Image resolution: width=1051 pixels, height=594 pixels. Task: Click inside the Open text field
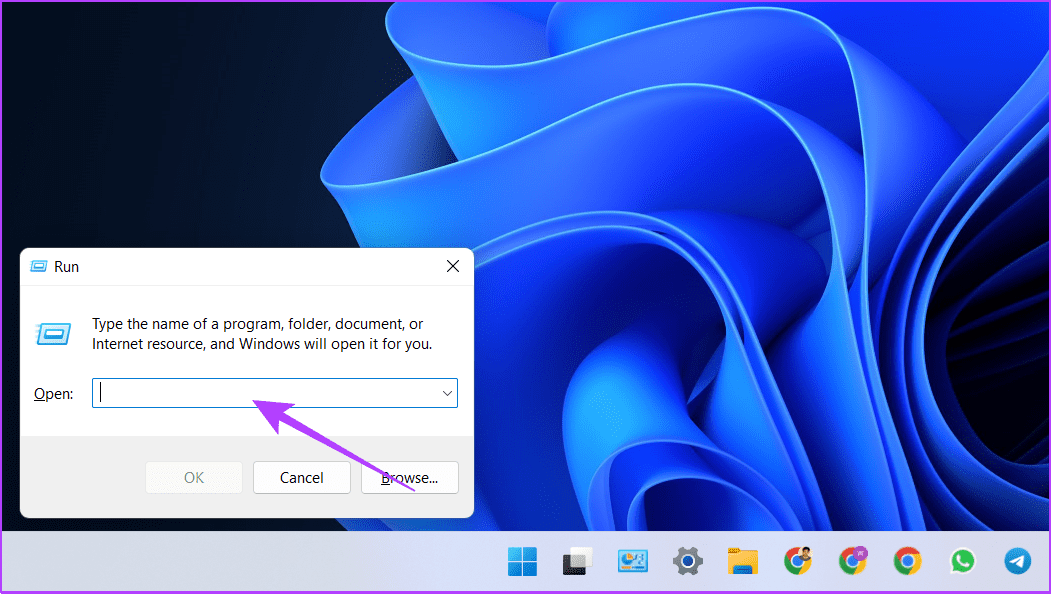(x=265, y=393)
